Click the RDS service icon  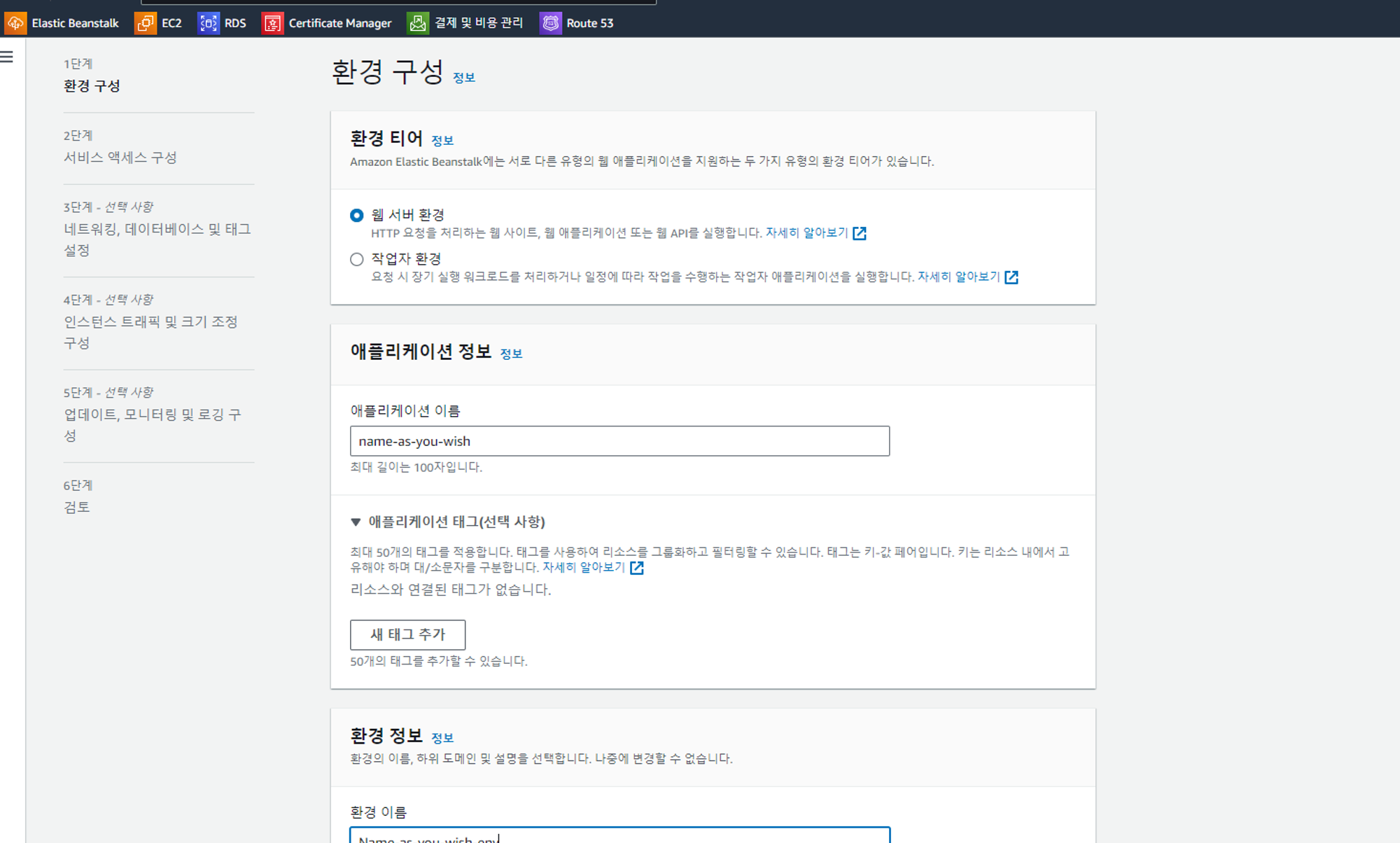pos(208,23)
